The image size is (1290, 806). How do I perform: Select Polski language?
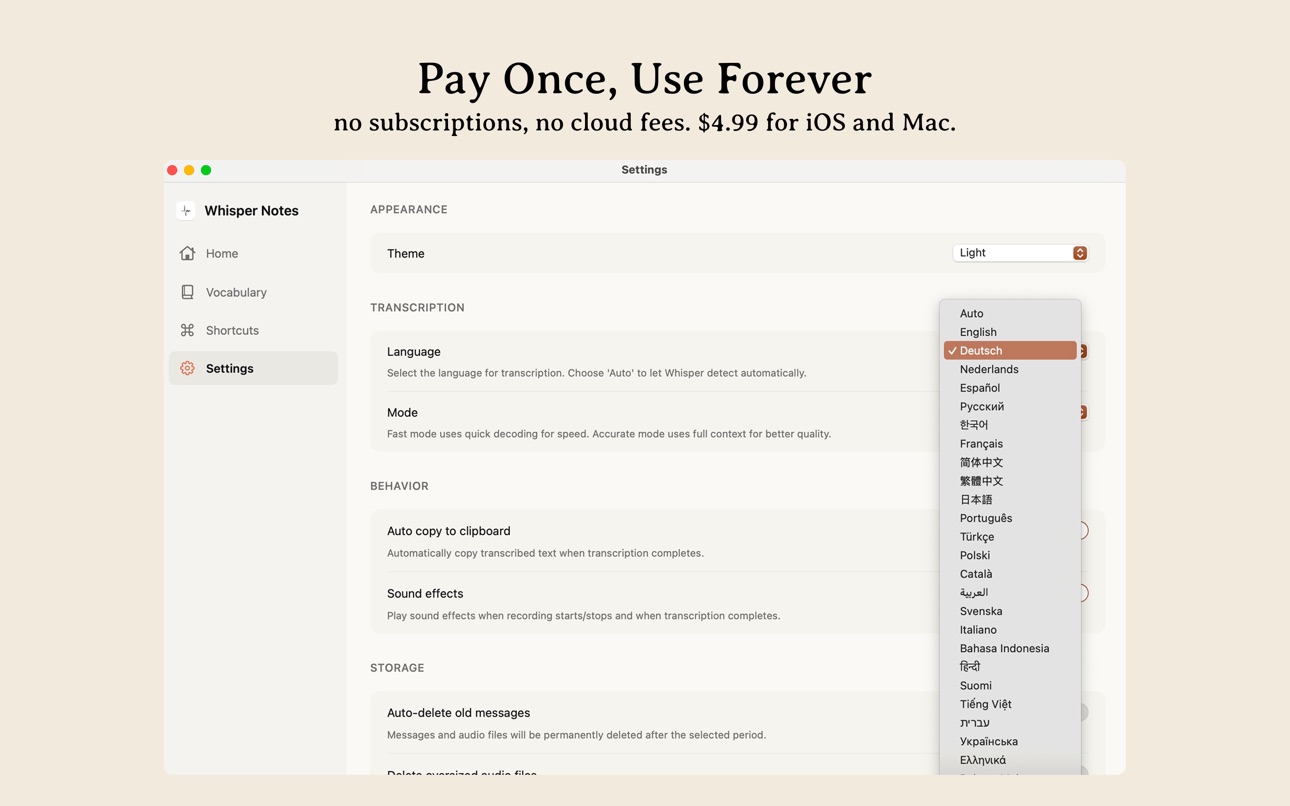pyautogui.click(x=1010, y=555)
